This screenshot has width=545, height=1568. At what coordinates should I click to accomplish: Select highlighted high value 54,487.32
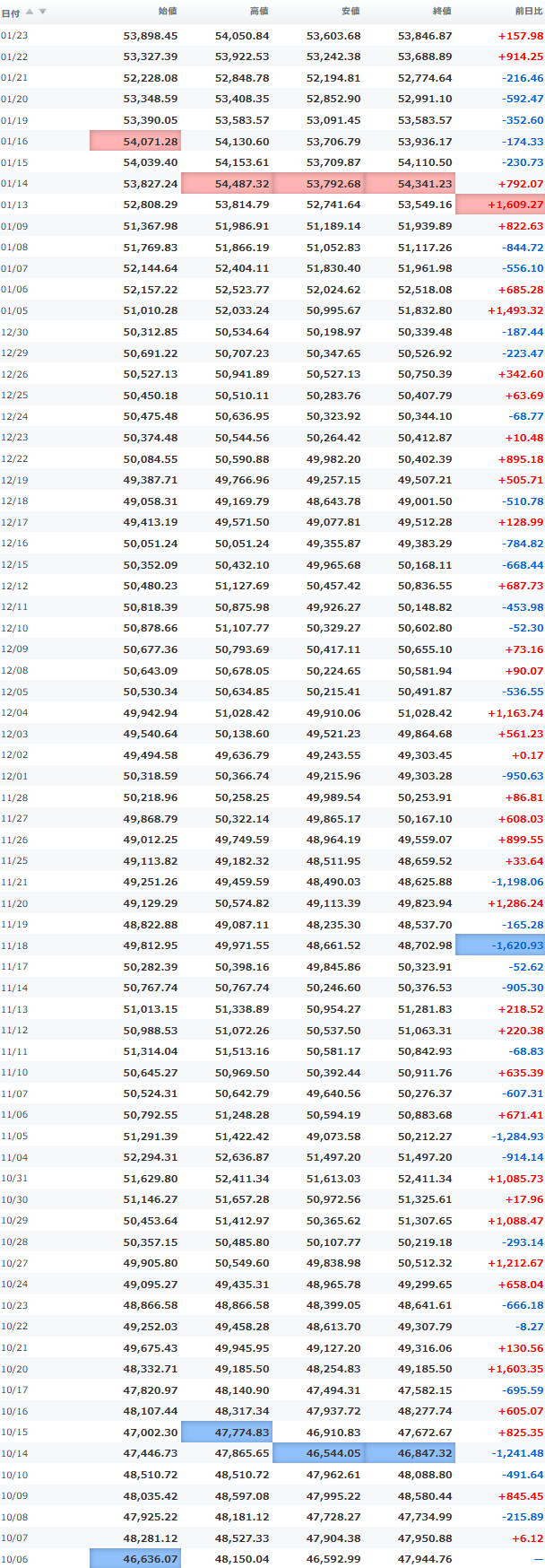click(227, 183)
